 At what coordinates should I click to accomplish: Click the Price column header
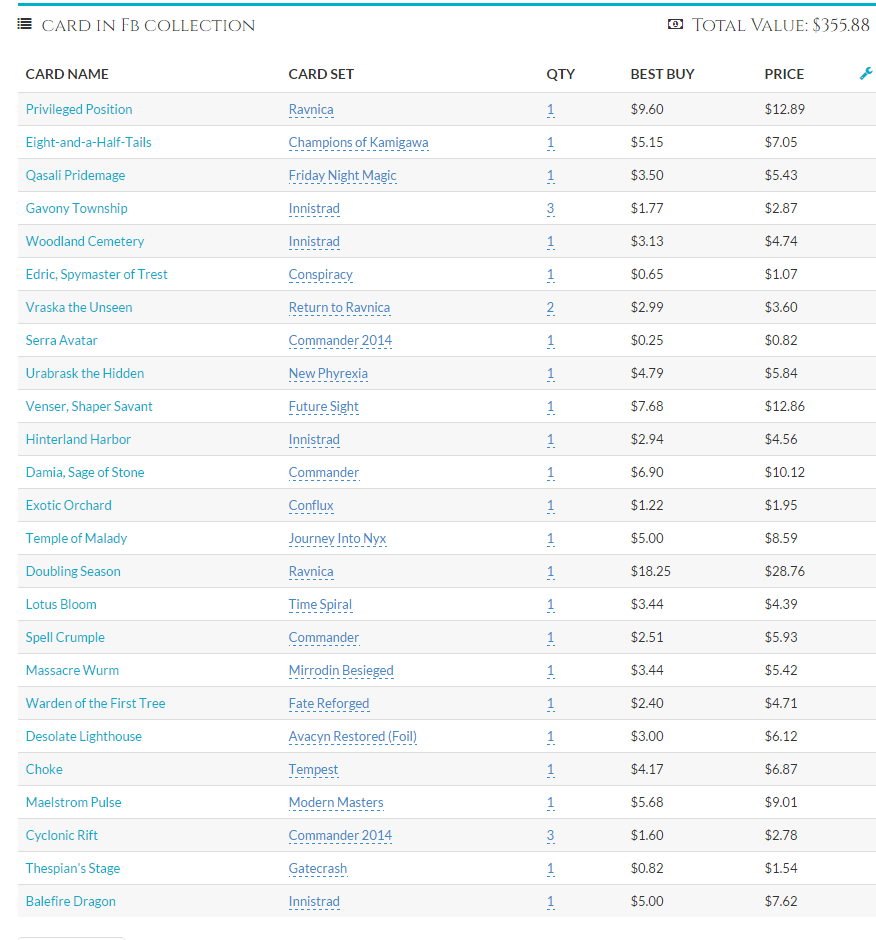[784, 74]
